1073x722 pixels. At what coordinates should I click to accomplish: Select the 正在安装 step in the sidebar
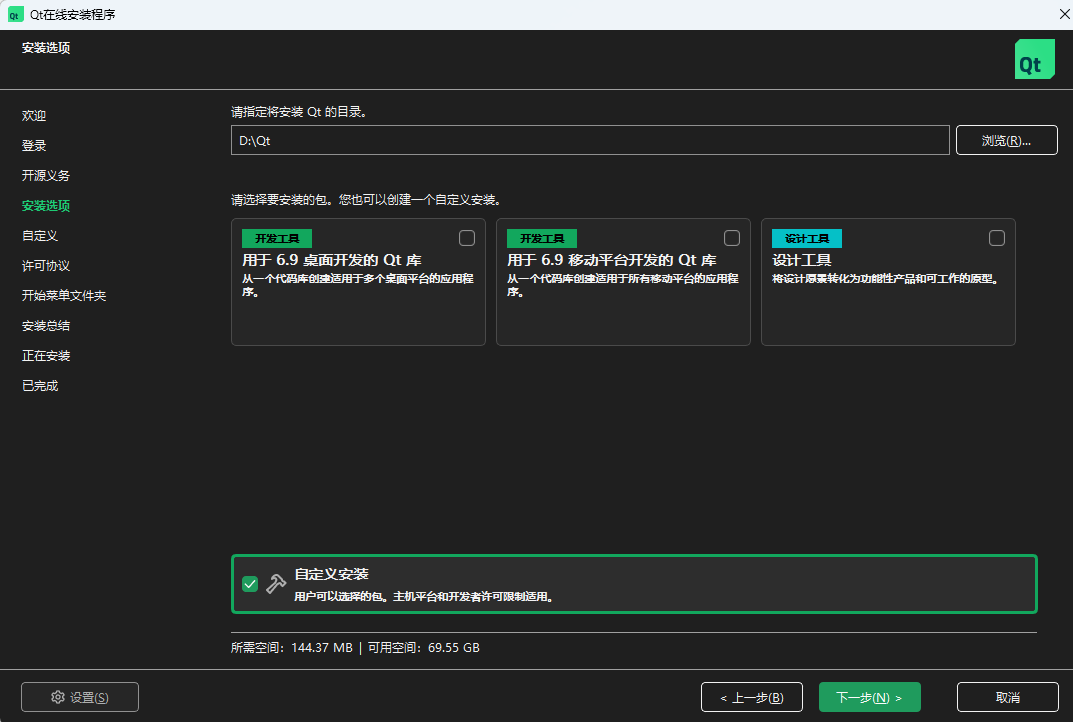pos(46,356)
